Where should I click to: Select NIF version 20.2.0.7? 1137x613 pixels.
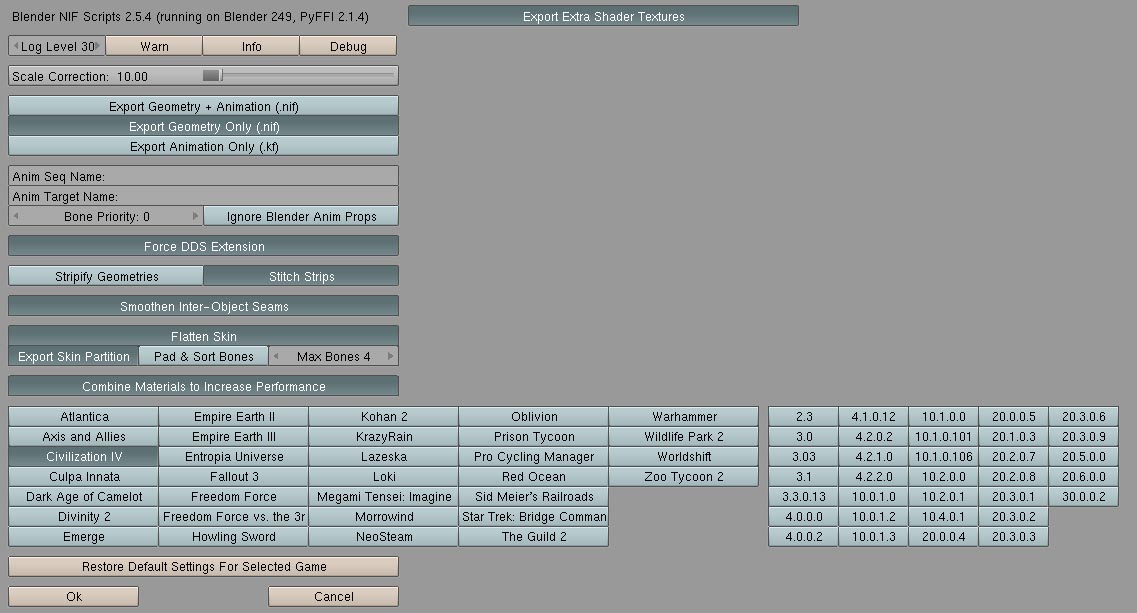1013,456
